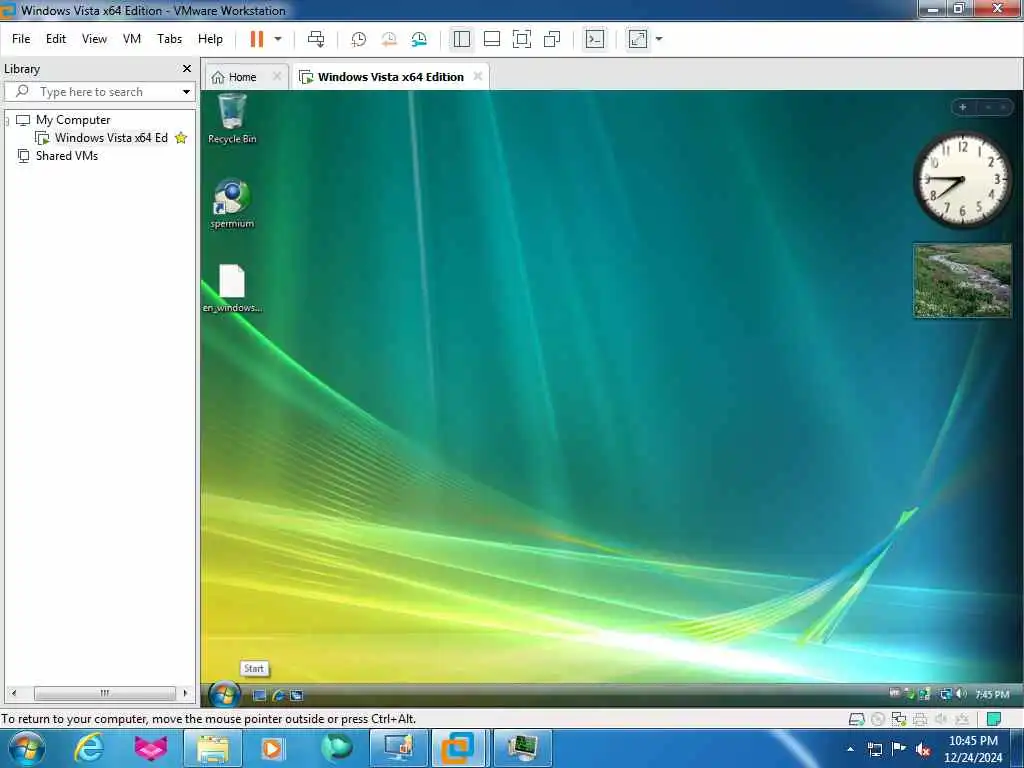Click the VMware sound card status icon
The image size is (1024, 768).
pyautogui.click(x=940, y=719)
